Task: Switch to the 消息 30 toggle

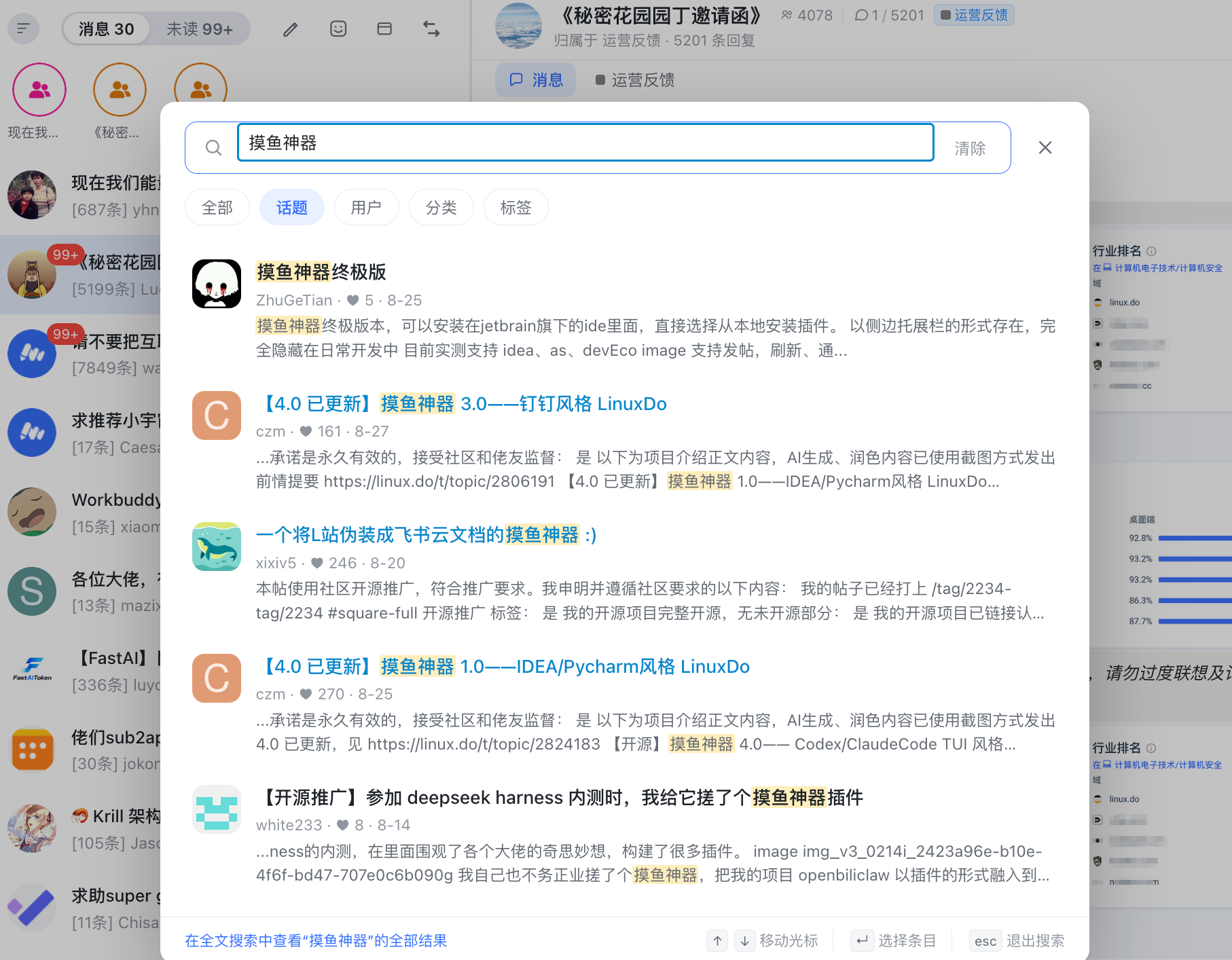Action: point(107,29)
